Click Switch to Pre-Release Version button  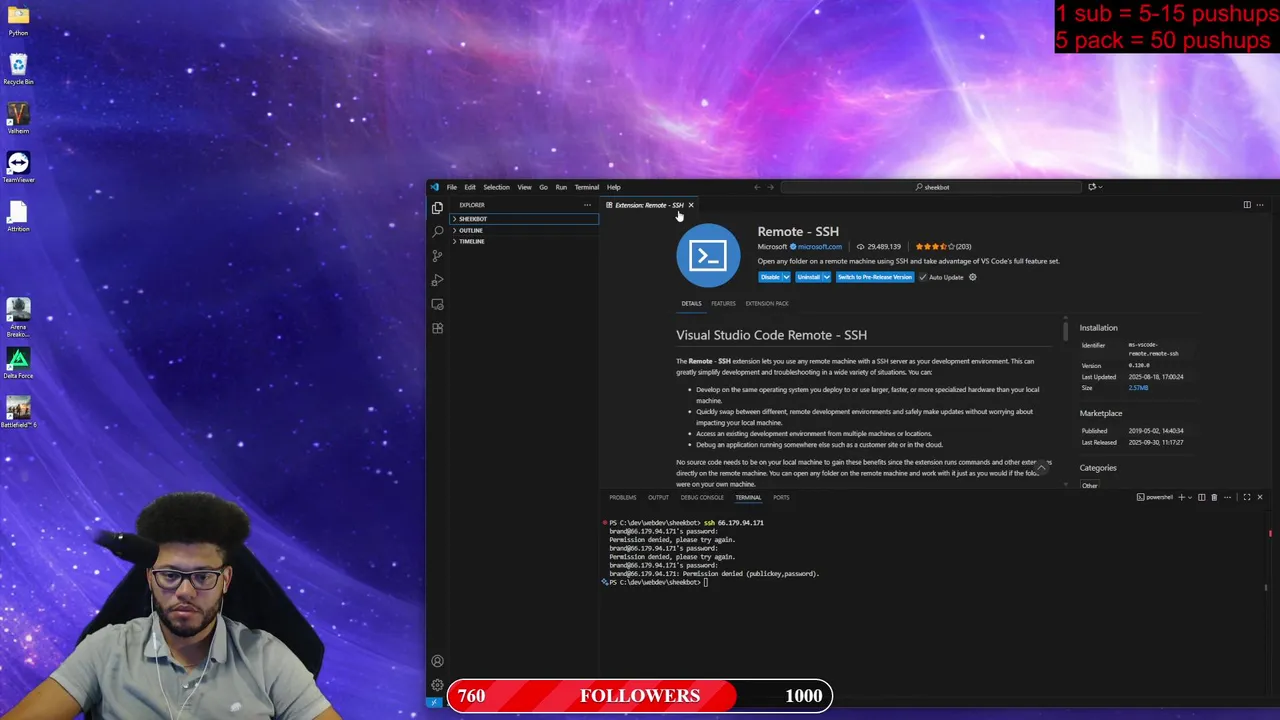(x=875, y=277)
